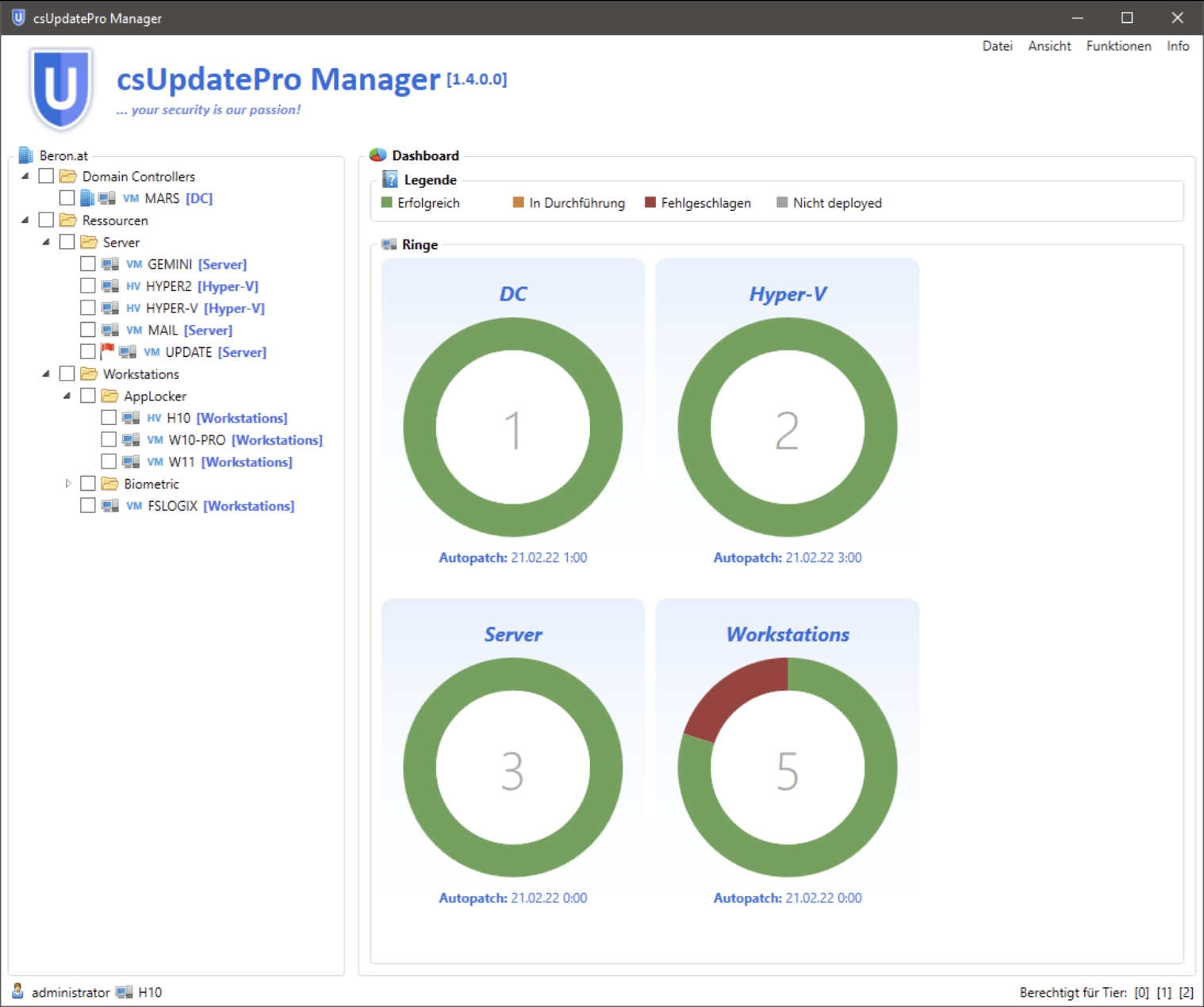Collapse the AppLocker tree node
Image resolution: width=1204 pixels, height=1007 pixels.
(x=67, y=395)
